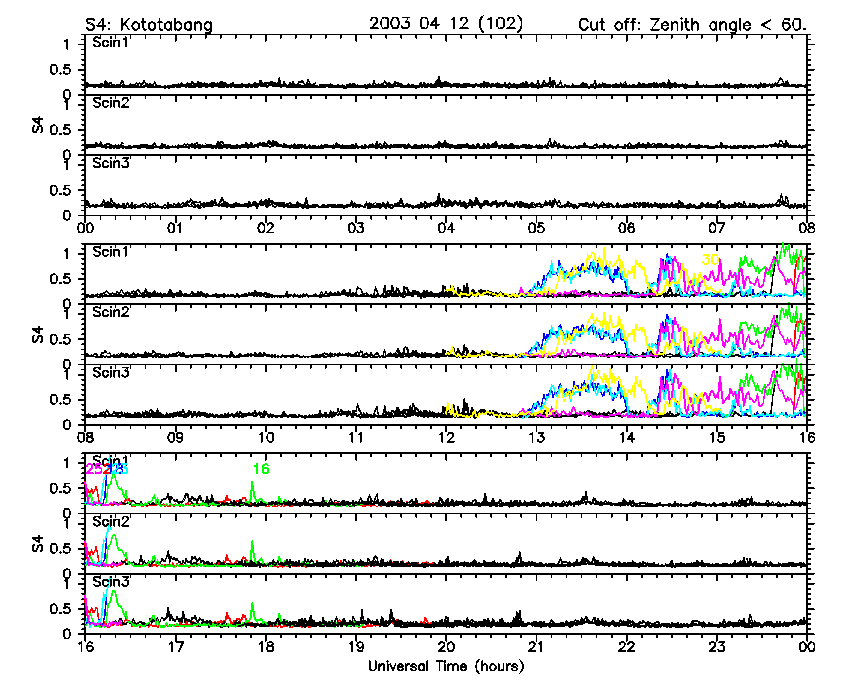This screenshot has width=850, height=680.
Task: Click the S4 axis label of the 00–08 block
Action: click(37, 125)
